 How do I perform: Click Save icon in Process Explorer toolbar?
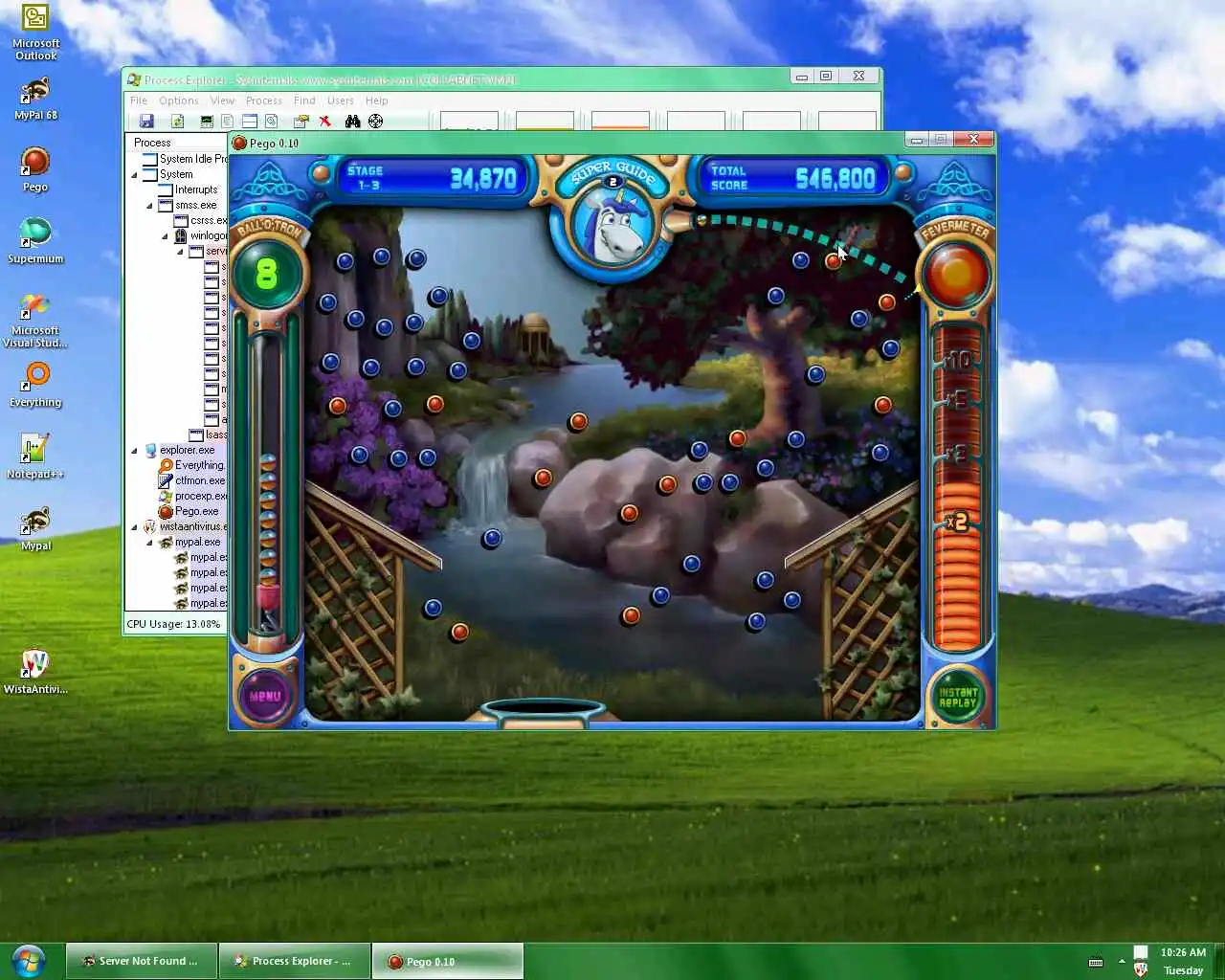pyautogui.click(x=146, y=121)
